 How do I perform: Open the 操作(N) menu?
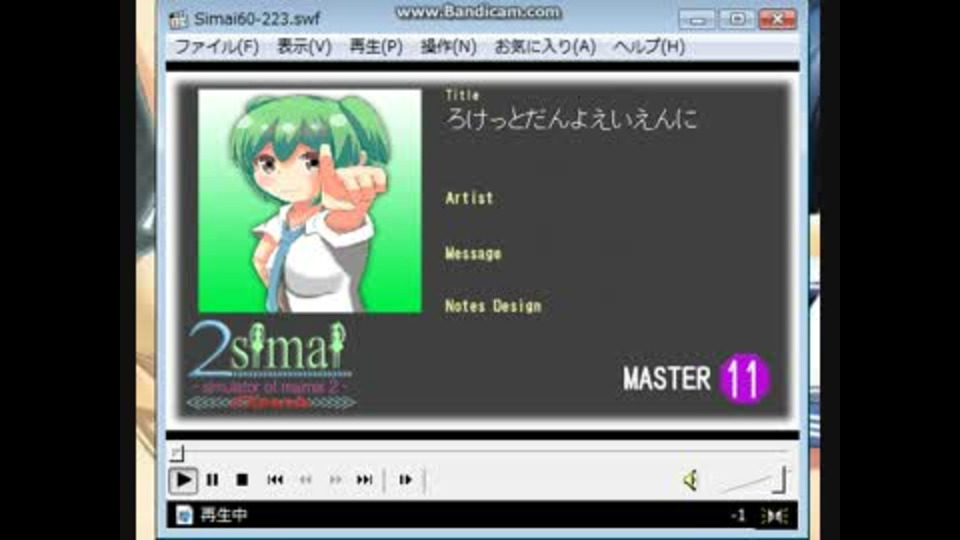pos(448,47)
